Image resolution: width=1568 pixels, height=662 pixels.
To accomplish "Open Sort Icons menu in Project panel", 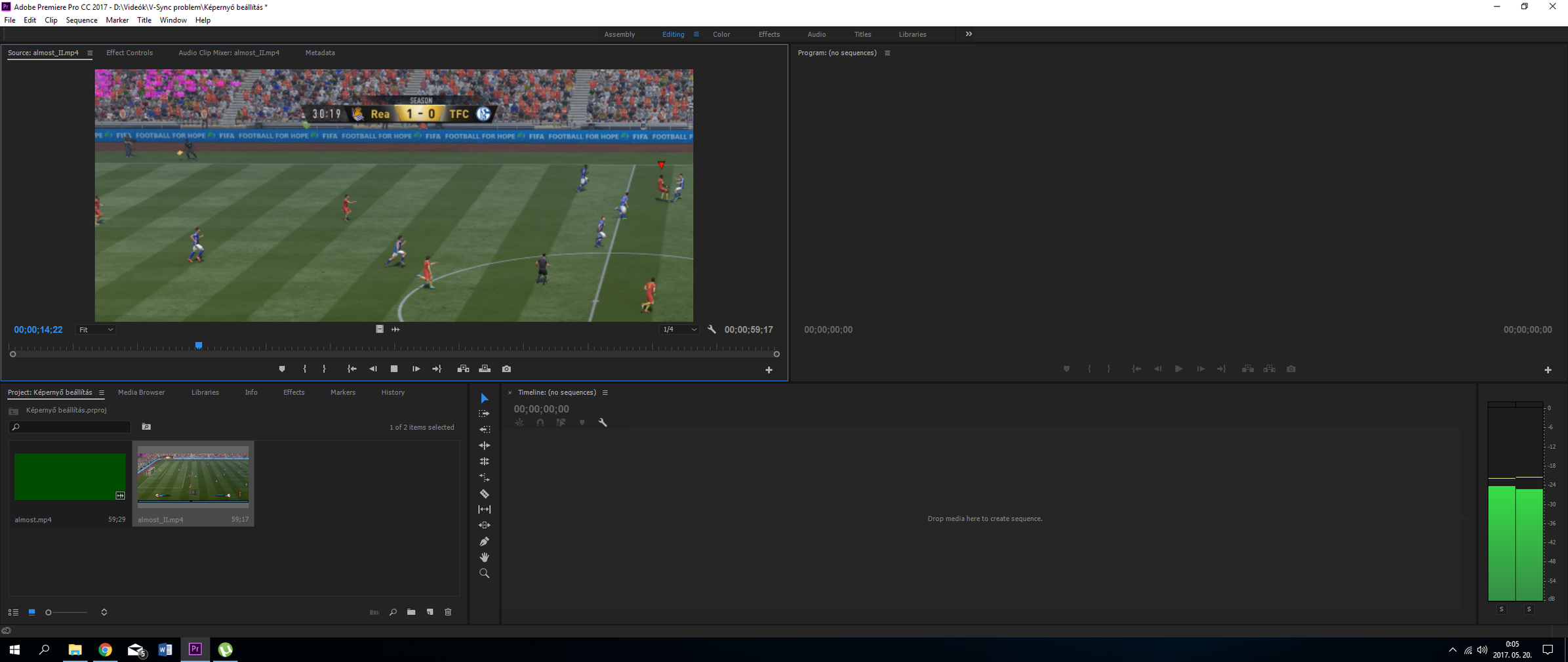I will (x=104, y=612).
